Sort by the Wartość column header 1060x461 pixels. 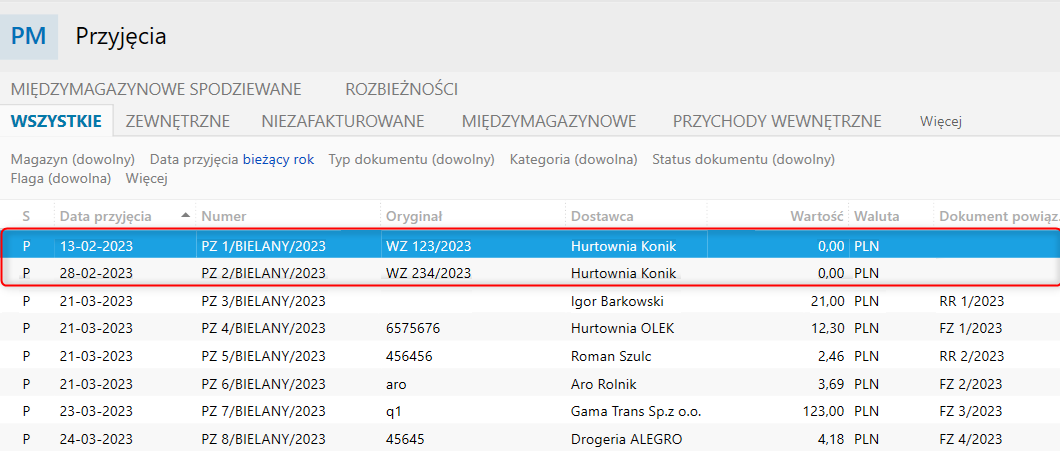(817, 216)
